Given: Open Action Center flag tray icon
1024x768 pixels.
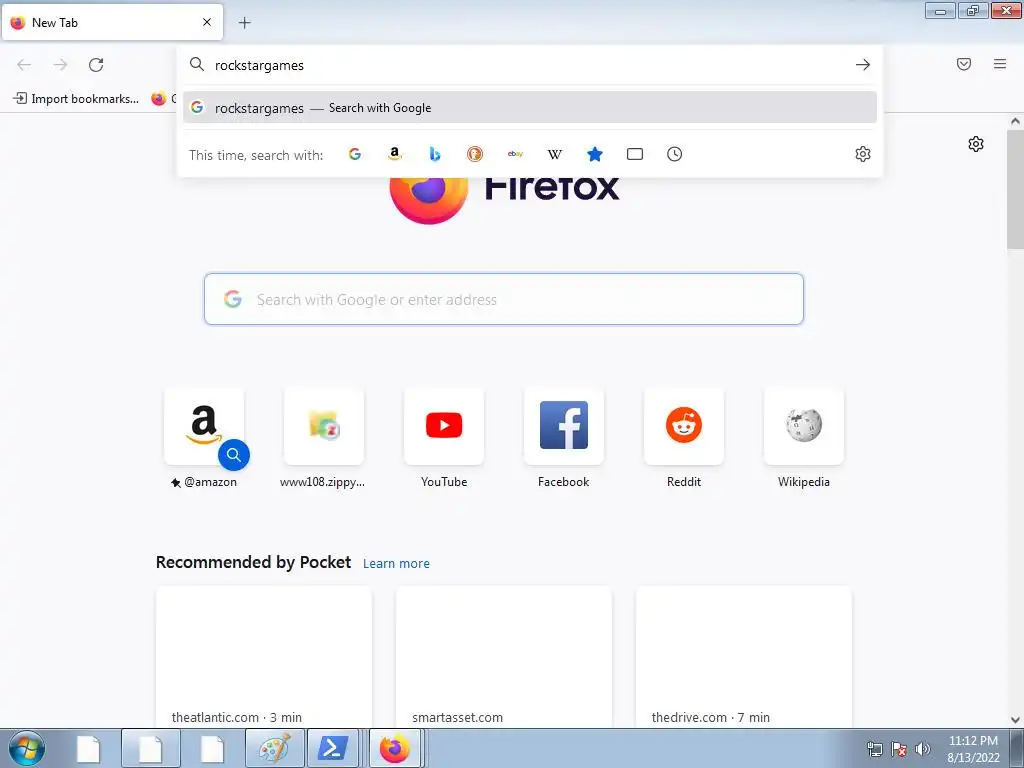Looking at the screenshot, I should [899, 749].
